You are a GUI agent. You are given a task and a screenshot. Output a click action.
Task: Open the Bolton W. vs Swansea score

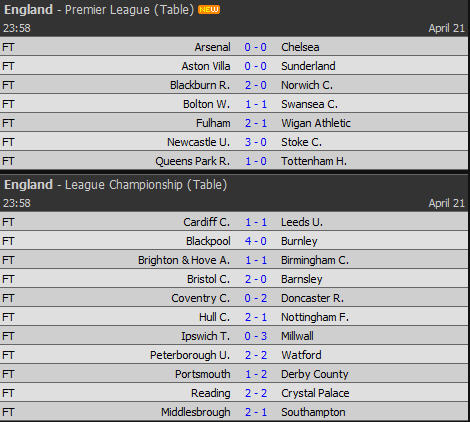[x=256, y=104]
